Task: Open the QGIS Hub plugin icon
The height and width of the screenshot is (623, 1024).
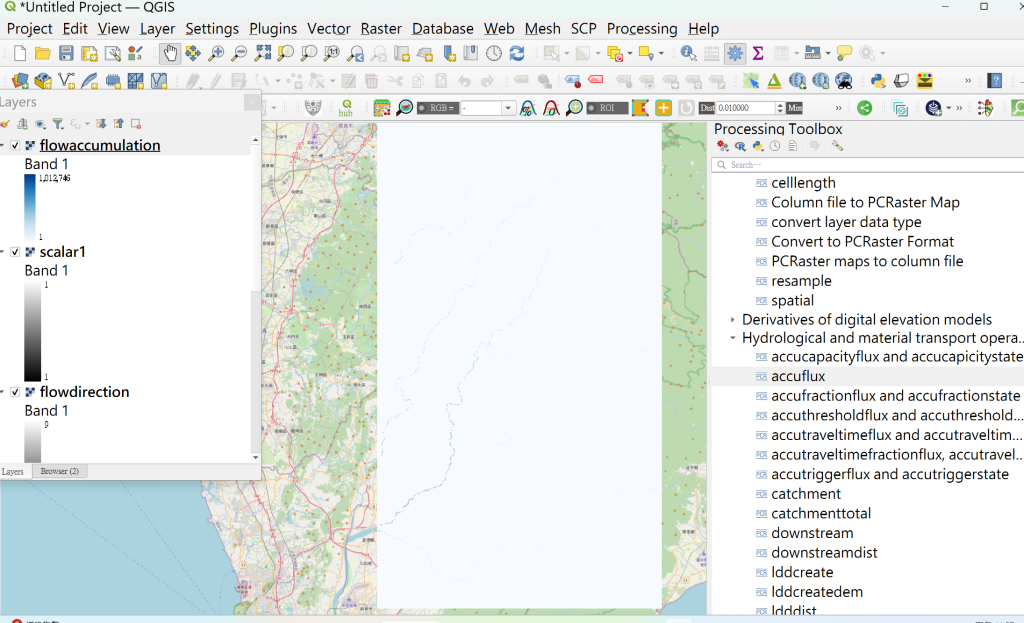Action: tap(345, 107)
